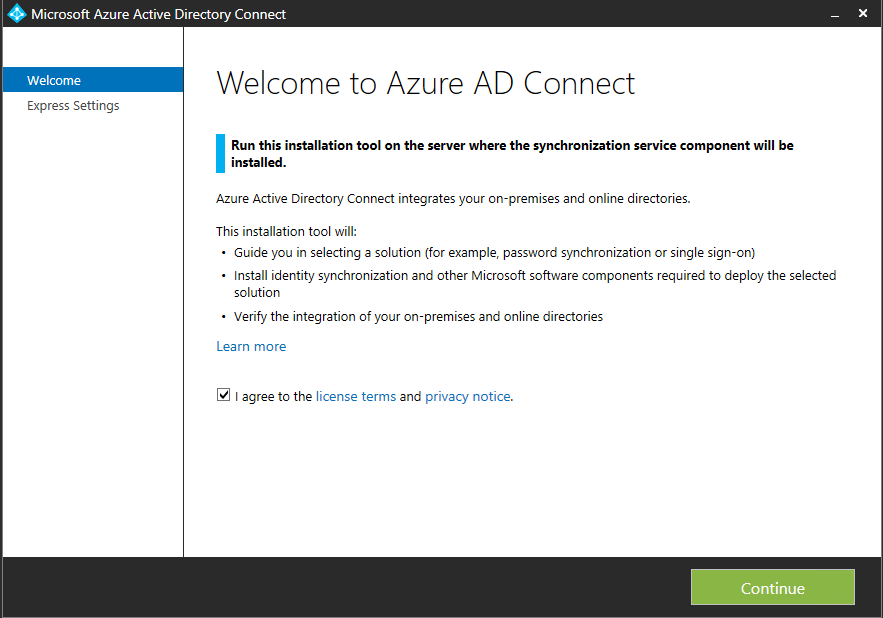Open the license terms link
883x618 pixels.
356,397
